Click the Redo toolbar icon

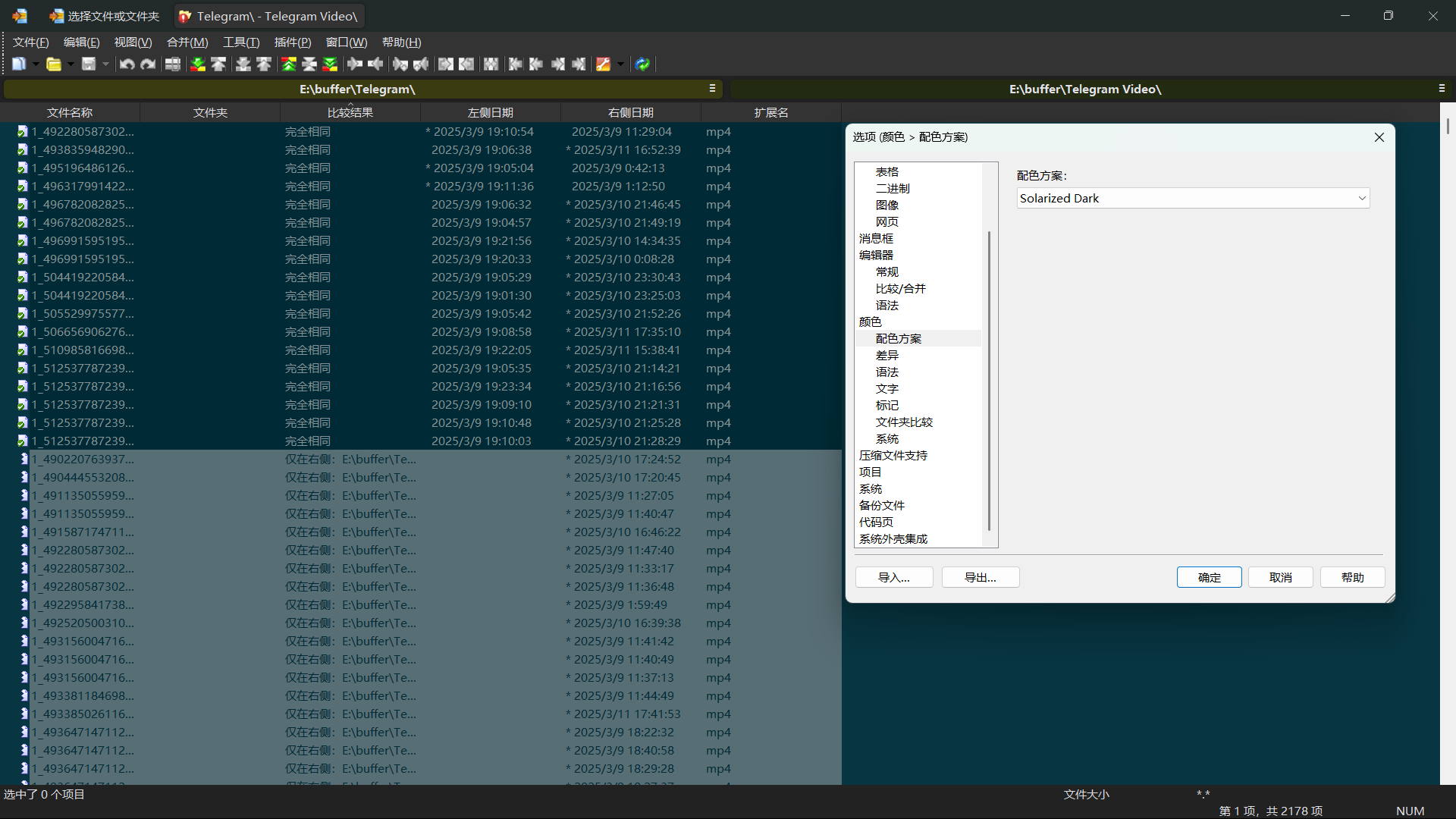[x=148, y=64]
